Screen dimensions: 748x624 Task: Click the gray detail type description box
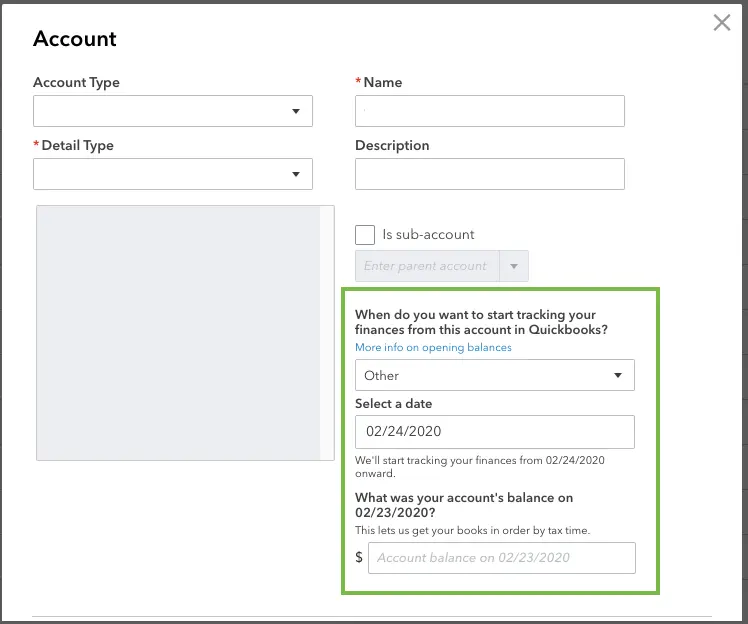[178, 333]
